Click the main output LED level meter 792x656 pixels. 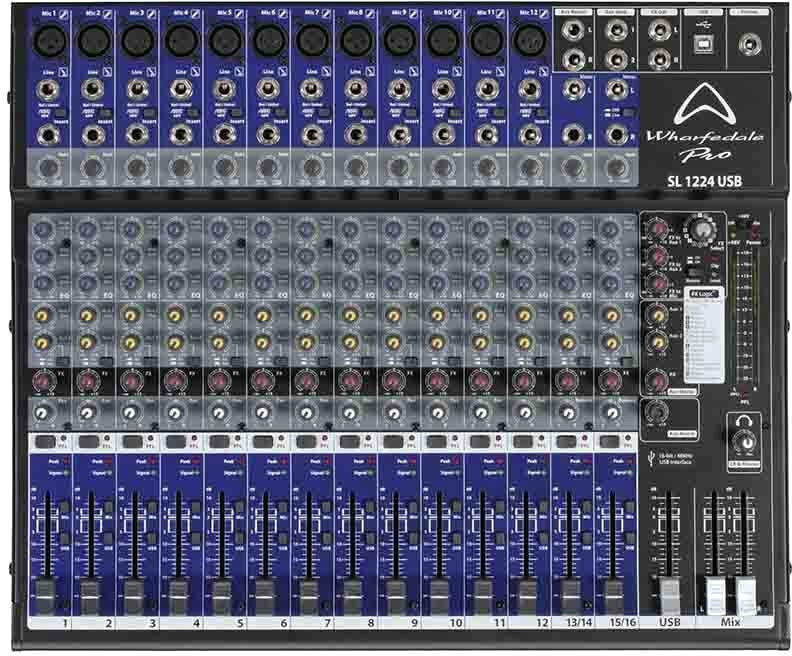(x=744, y=318)
